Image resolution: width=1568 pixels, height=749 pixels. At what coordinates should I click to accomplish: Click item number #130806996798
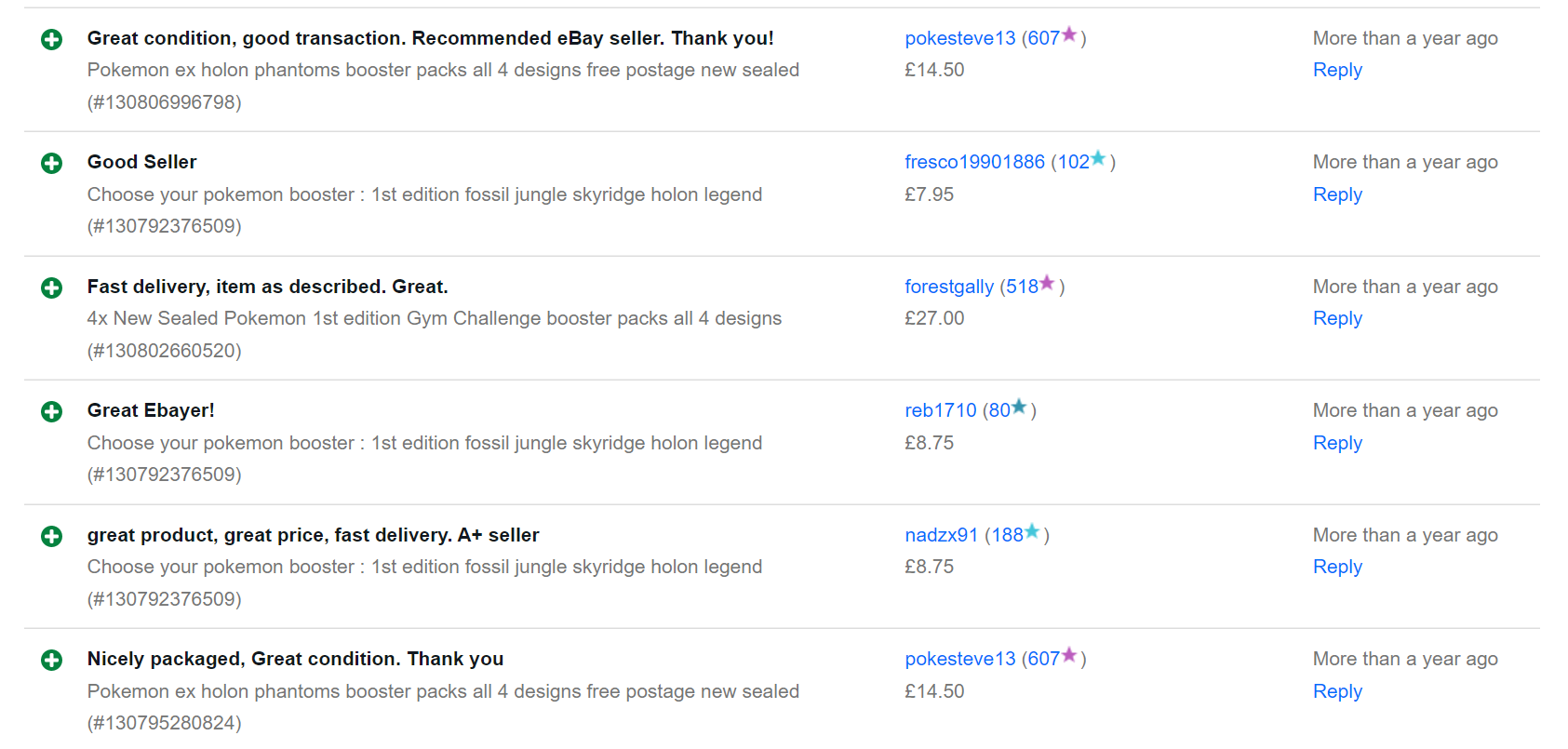165,102
